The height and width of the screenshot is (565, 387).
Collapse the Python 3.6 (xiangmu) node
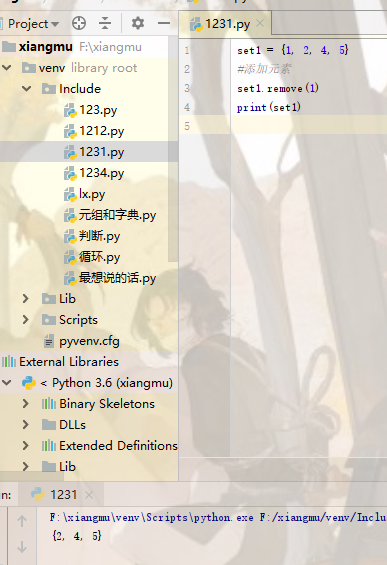click(x=7, y=383)
